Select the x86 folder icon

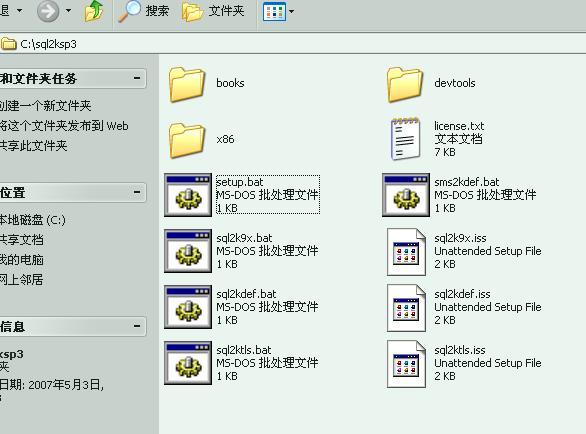pos(187,140)
